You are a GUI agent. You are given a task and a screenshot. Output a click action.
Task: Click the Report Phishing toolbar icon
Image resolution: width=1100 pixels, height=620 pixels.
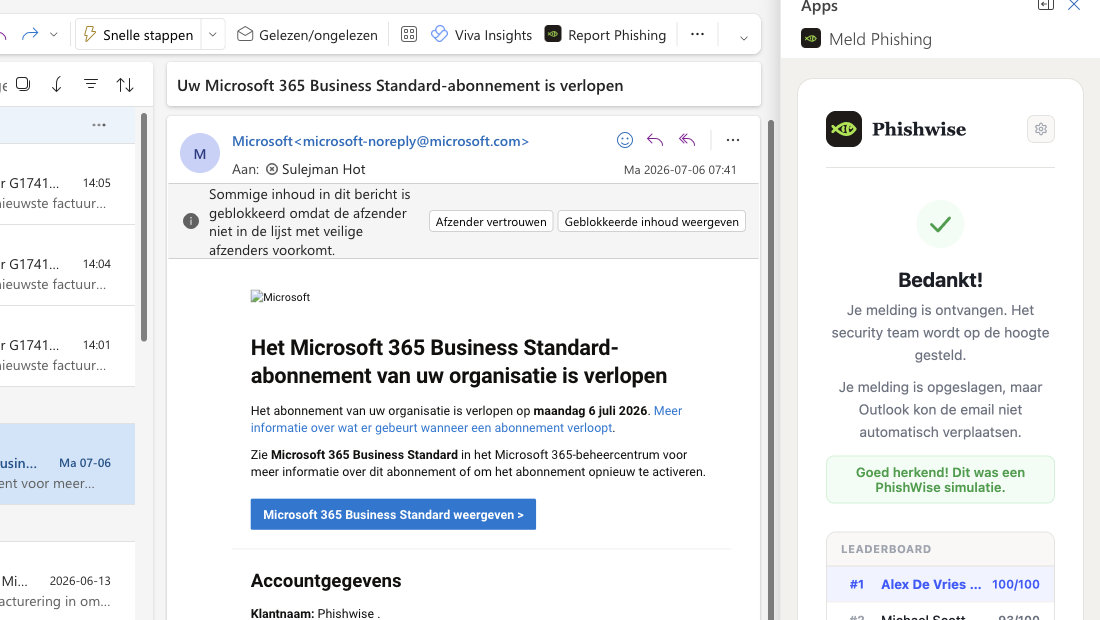click(605, 34)
